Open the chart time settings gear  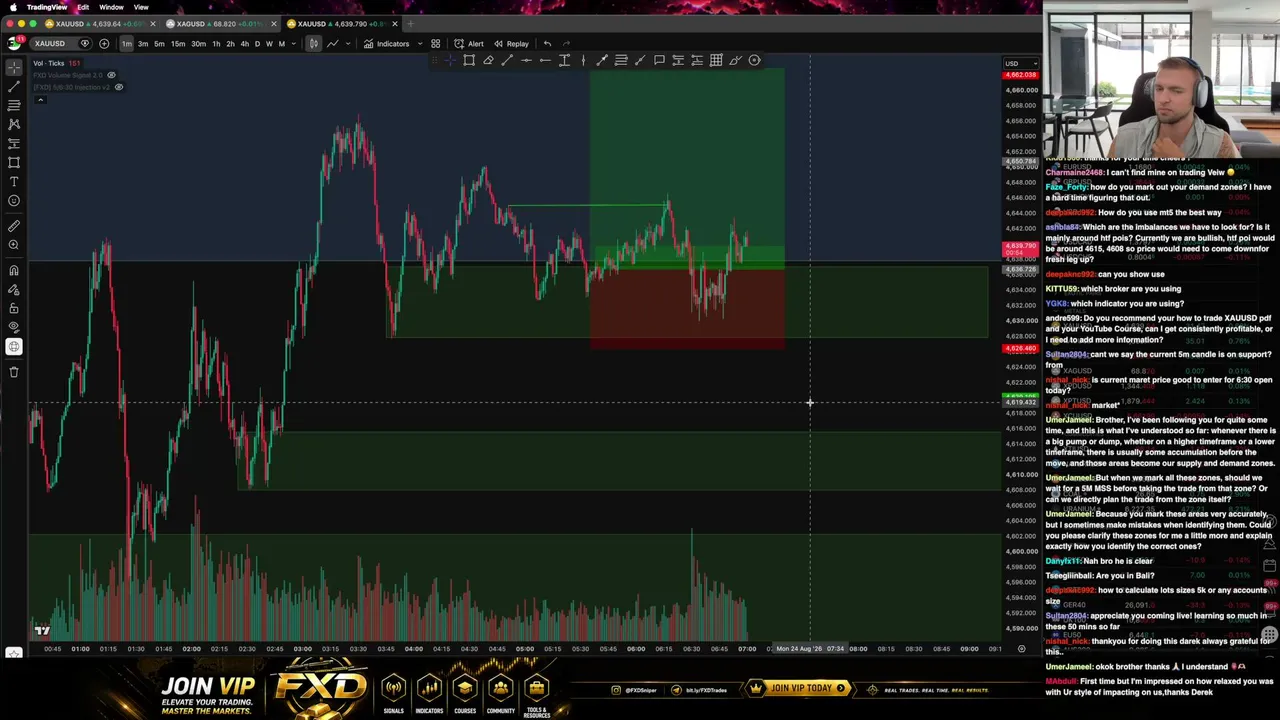pyautogui.click(x=1021, y=649)
